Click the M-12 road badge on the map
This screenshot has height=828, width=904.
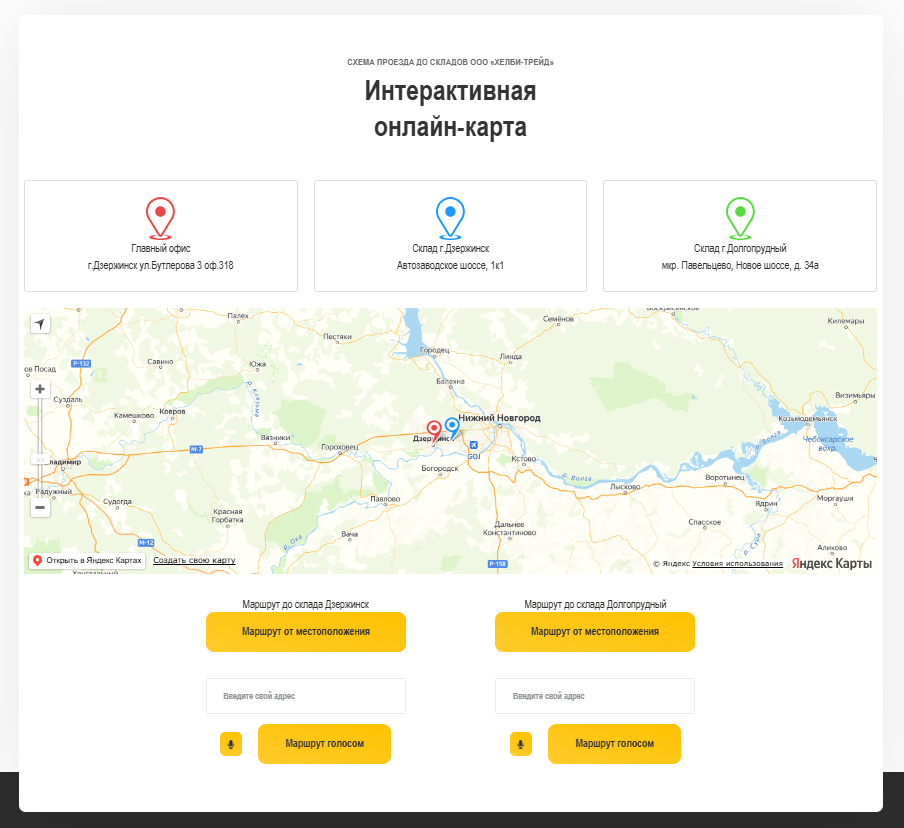(x=146, y=543)
